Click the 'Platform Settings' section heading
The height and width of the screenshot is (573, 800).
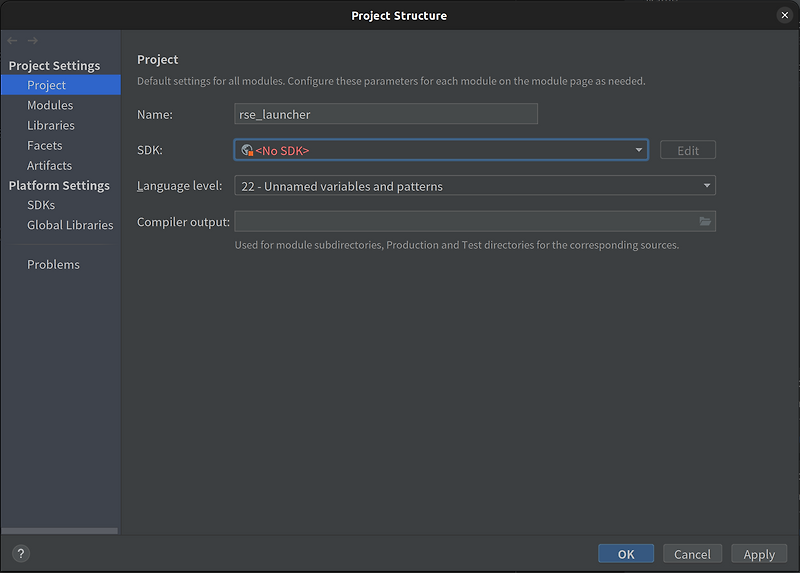click(x=59, y=185)
